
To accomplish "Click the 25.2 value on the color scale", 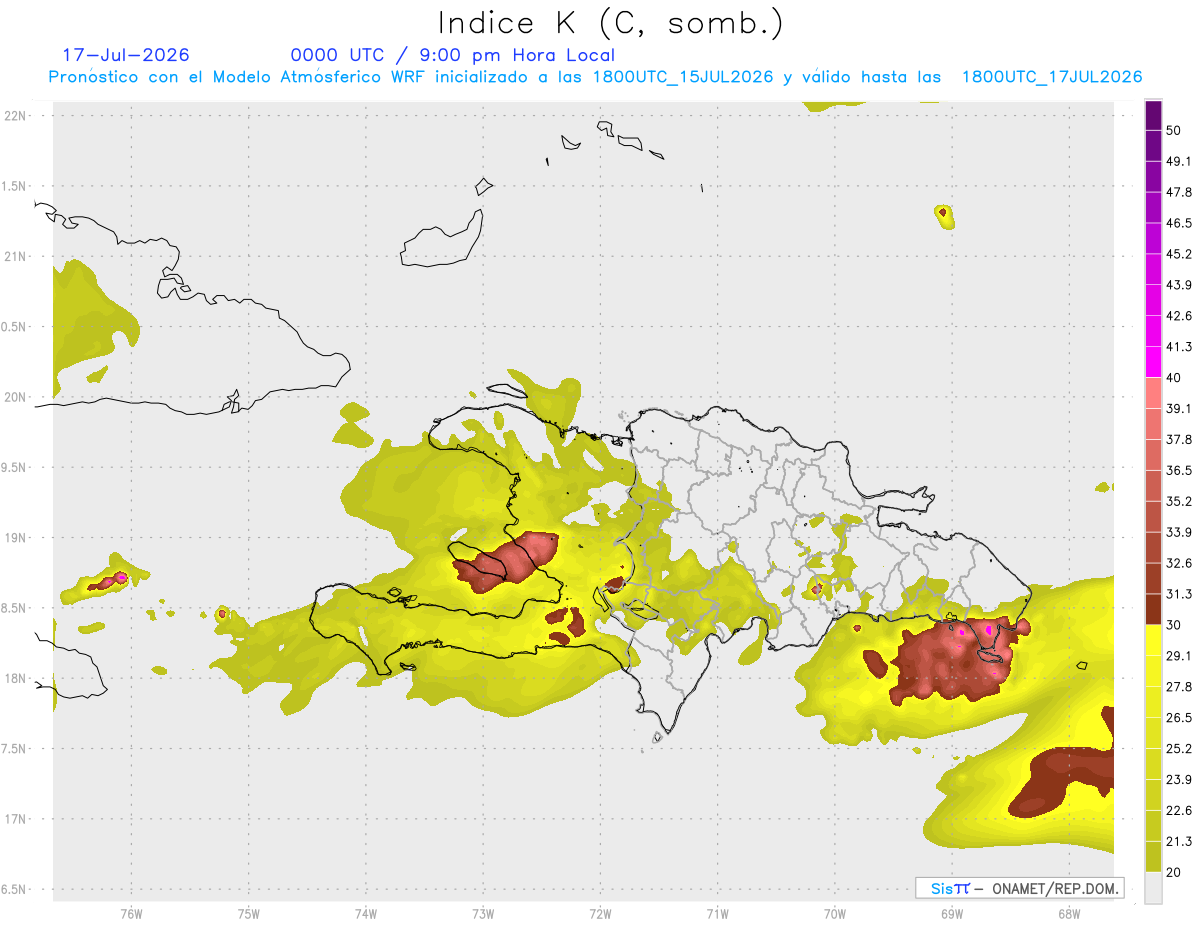I will click(1179, 748).
